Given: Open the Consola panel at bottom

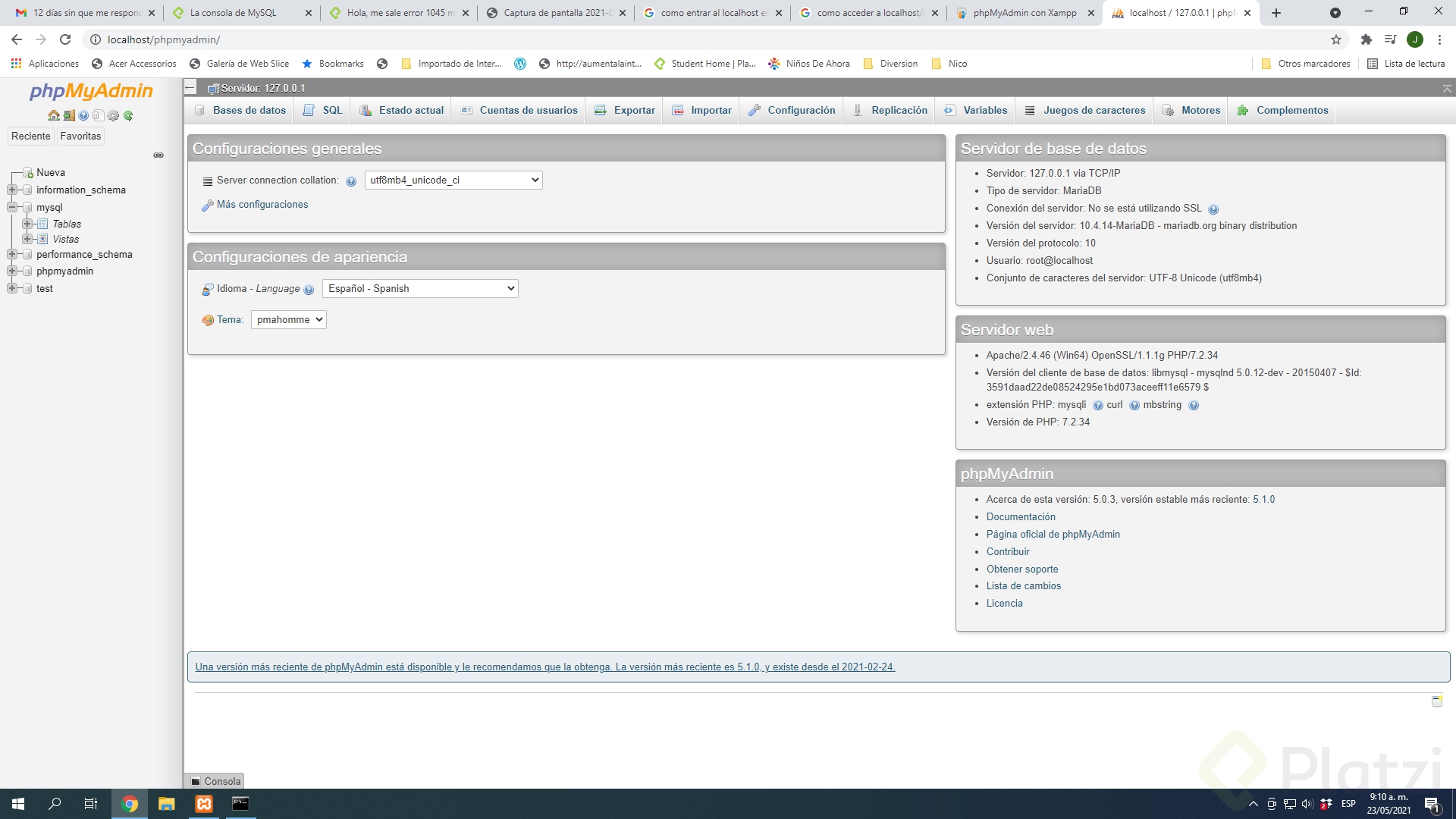Looking at the screenshot, I should [x=215, y=781].
